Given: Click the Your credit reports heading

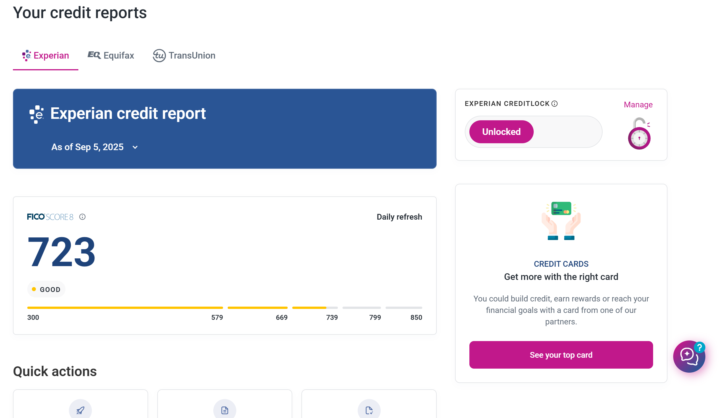Looking at the screenshot, I should click(x=80, y=13).
